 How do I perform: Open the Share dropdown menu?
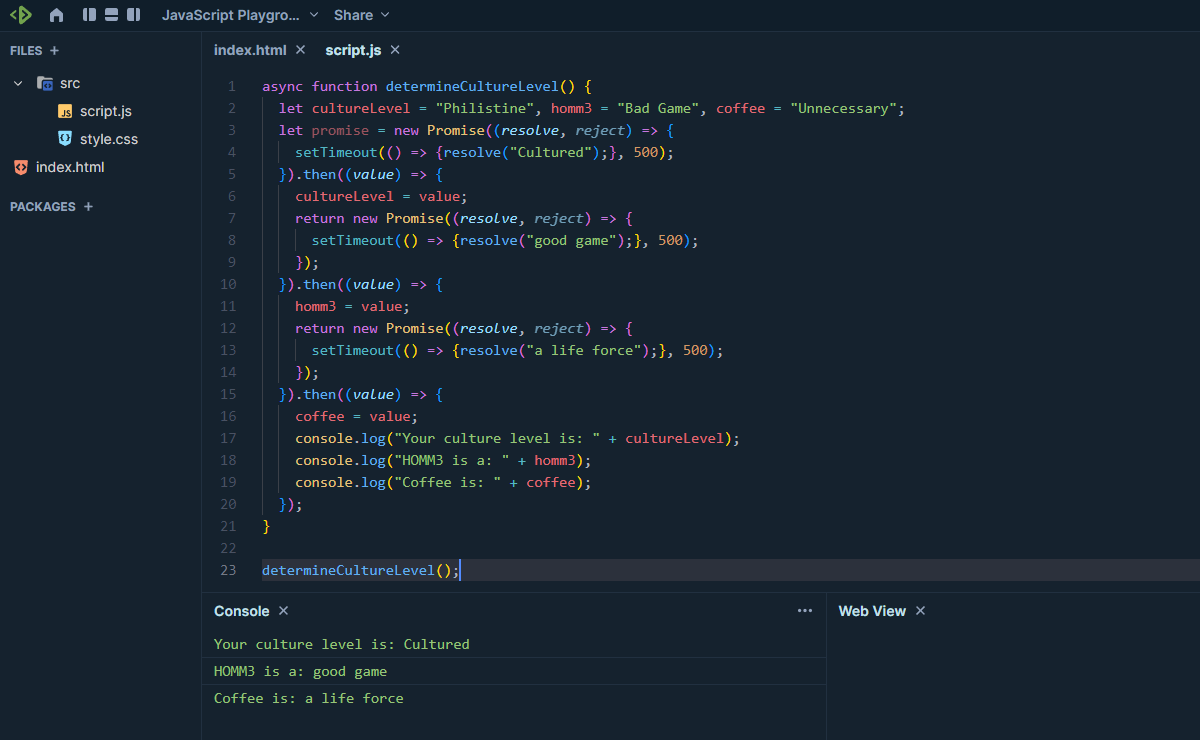click(x=362, y=15)
